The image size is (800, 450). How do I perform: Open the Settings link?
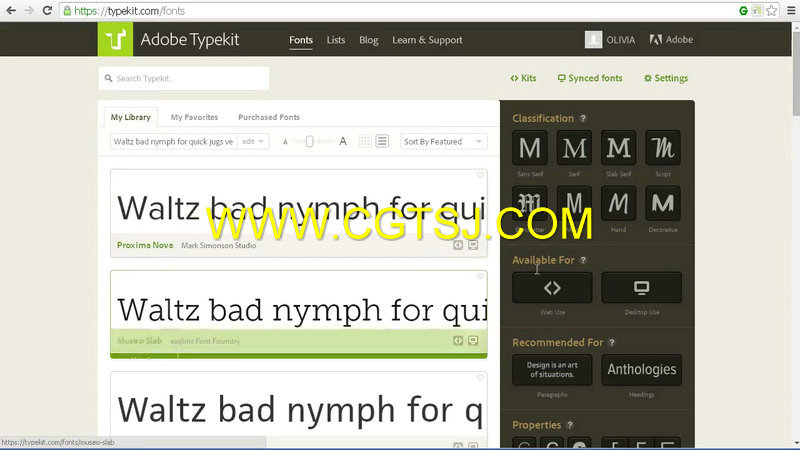click(666, 78)
